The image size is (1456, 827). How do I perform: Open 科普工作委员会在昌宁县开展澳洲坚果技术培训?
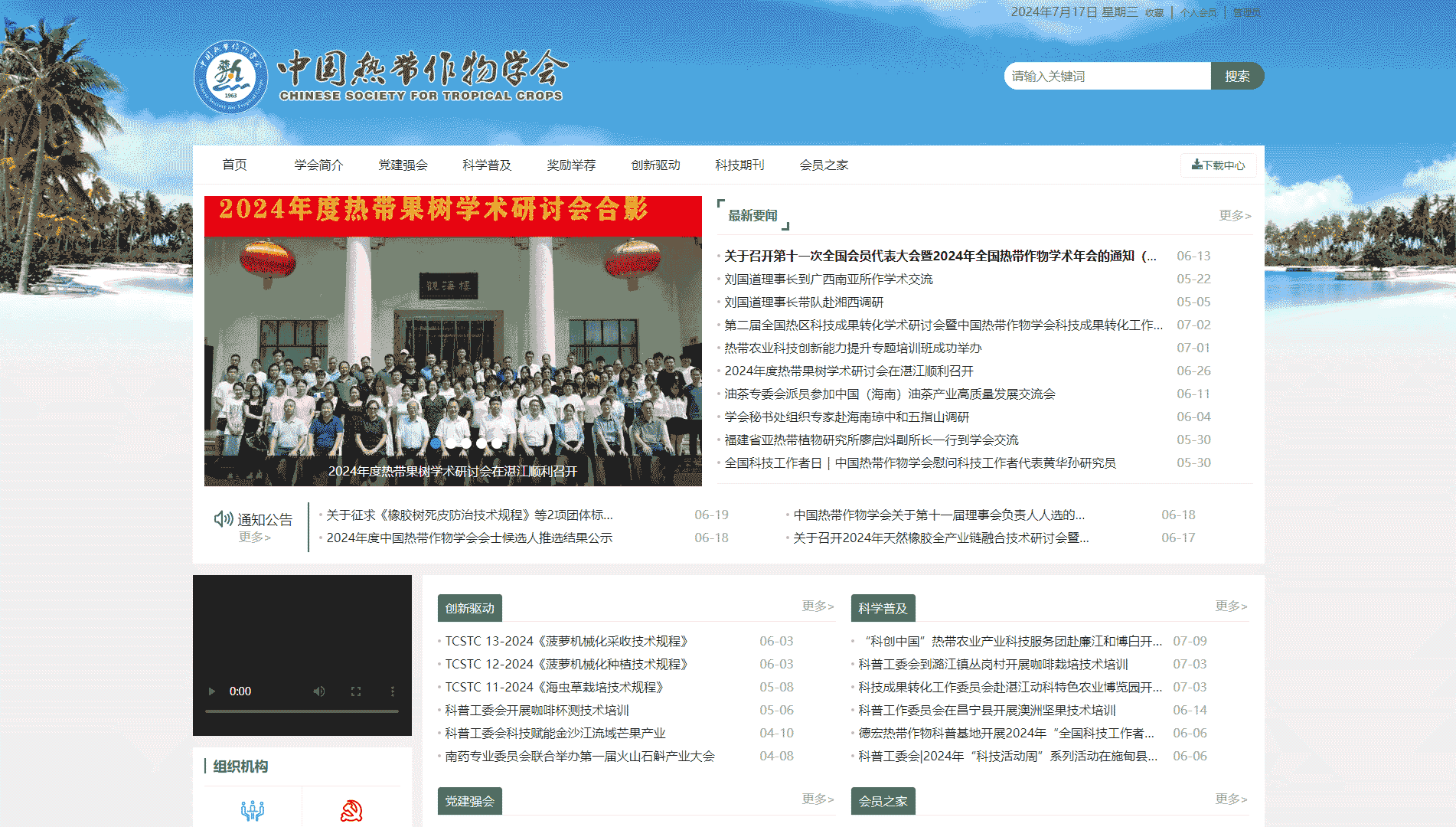click(988, 711)
